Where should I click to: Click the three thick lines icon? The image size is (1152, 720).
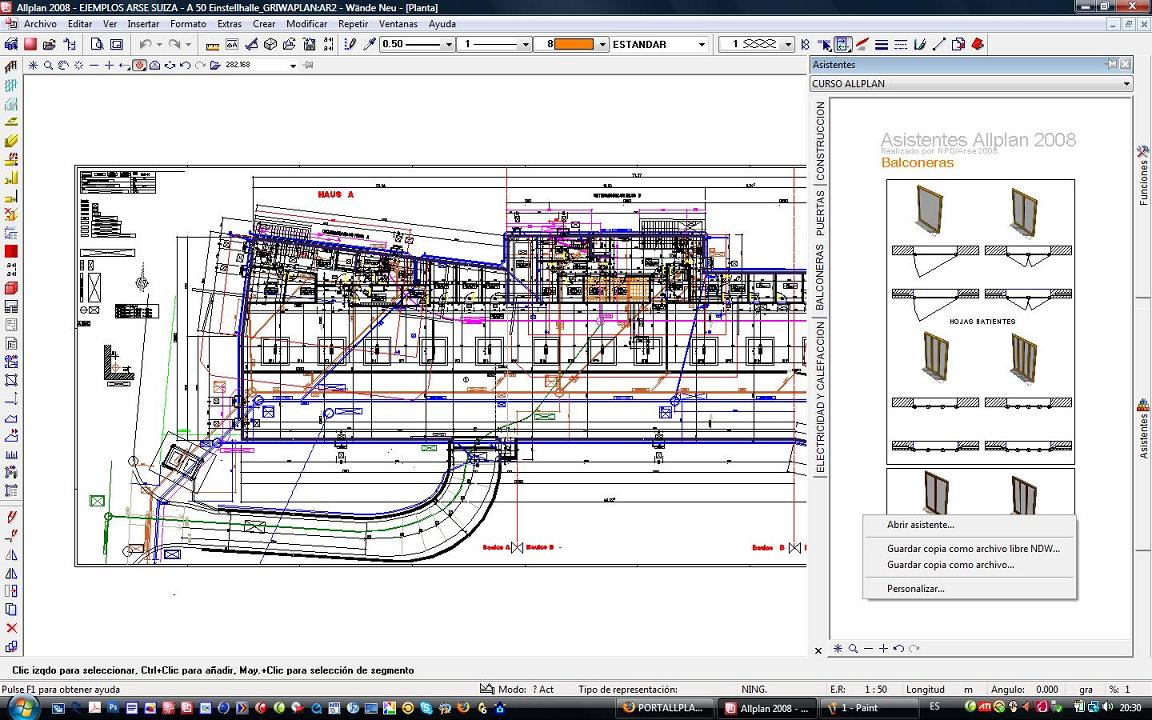pos(881,45)
